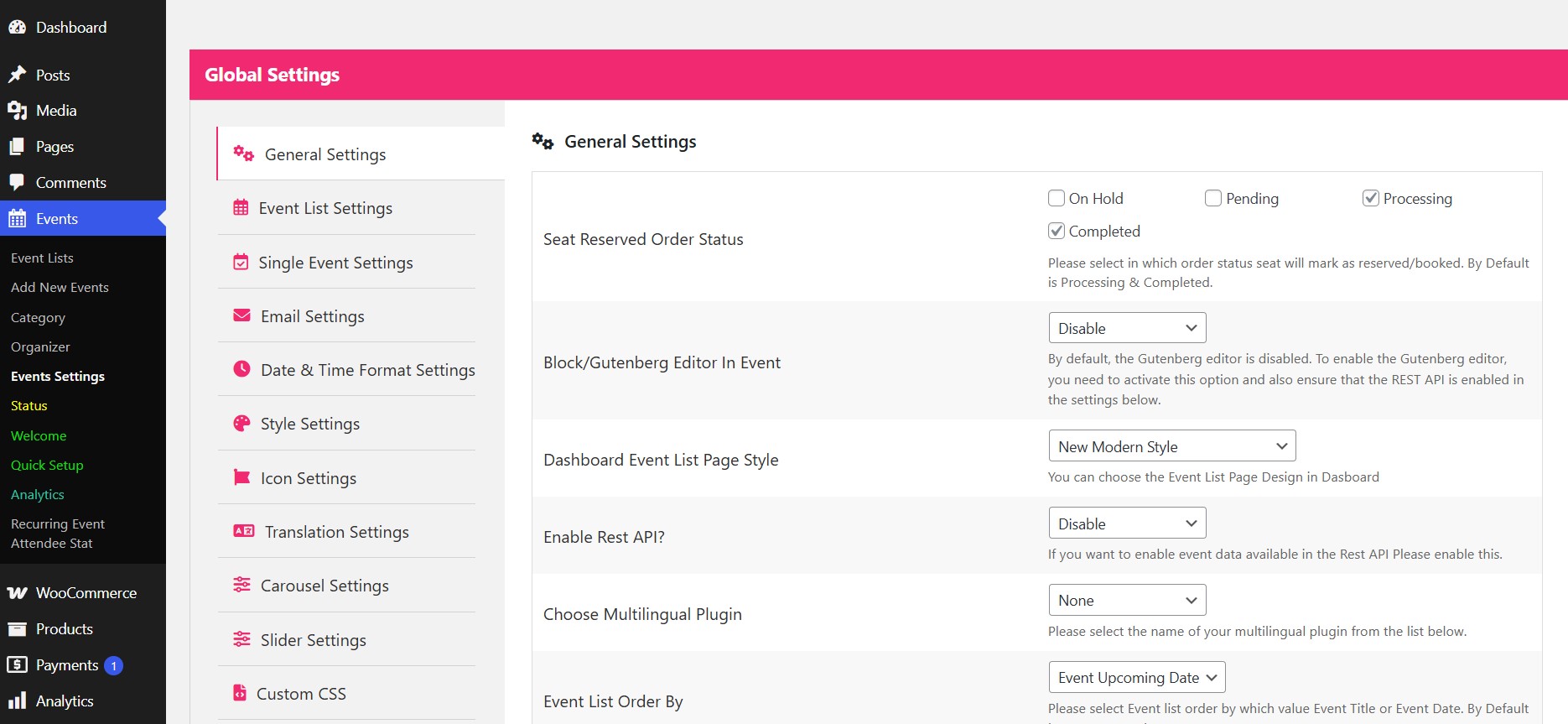
Task: Switch to Date & Time Format Settings tab
Action: point(346,370)
